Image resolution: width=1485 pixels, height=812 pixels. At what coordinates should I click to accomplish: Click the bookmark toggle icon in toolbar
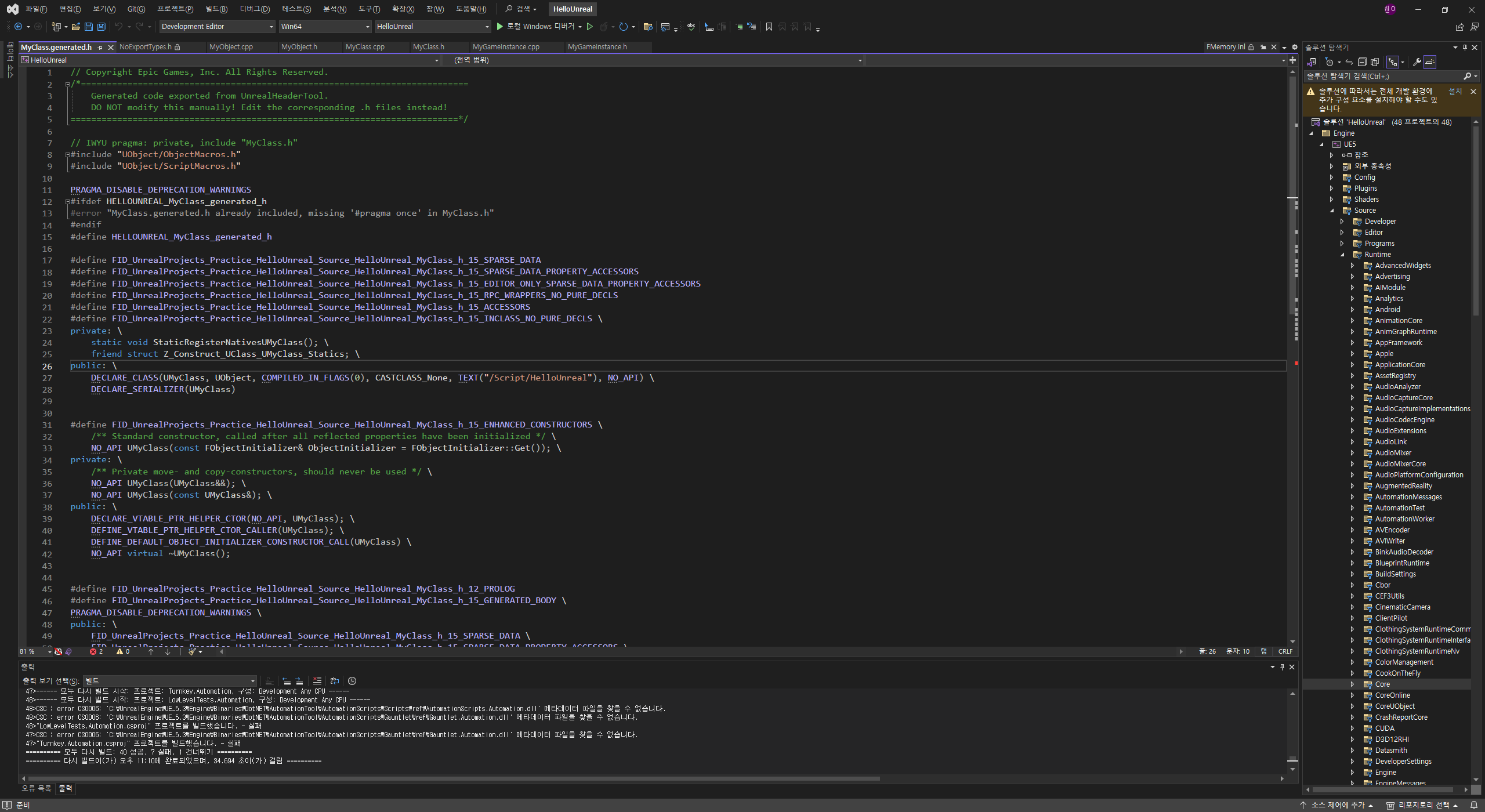click(x=769, y=27)
